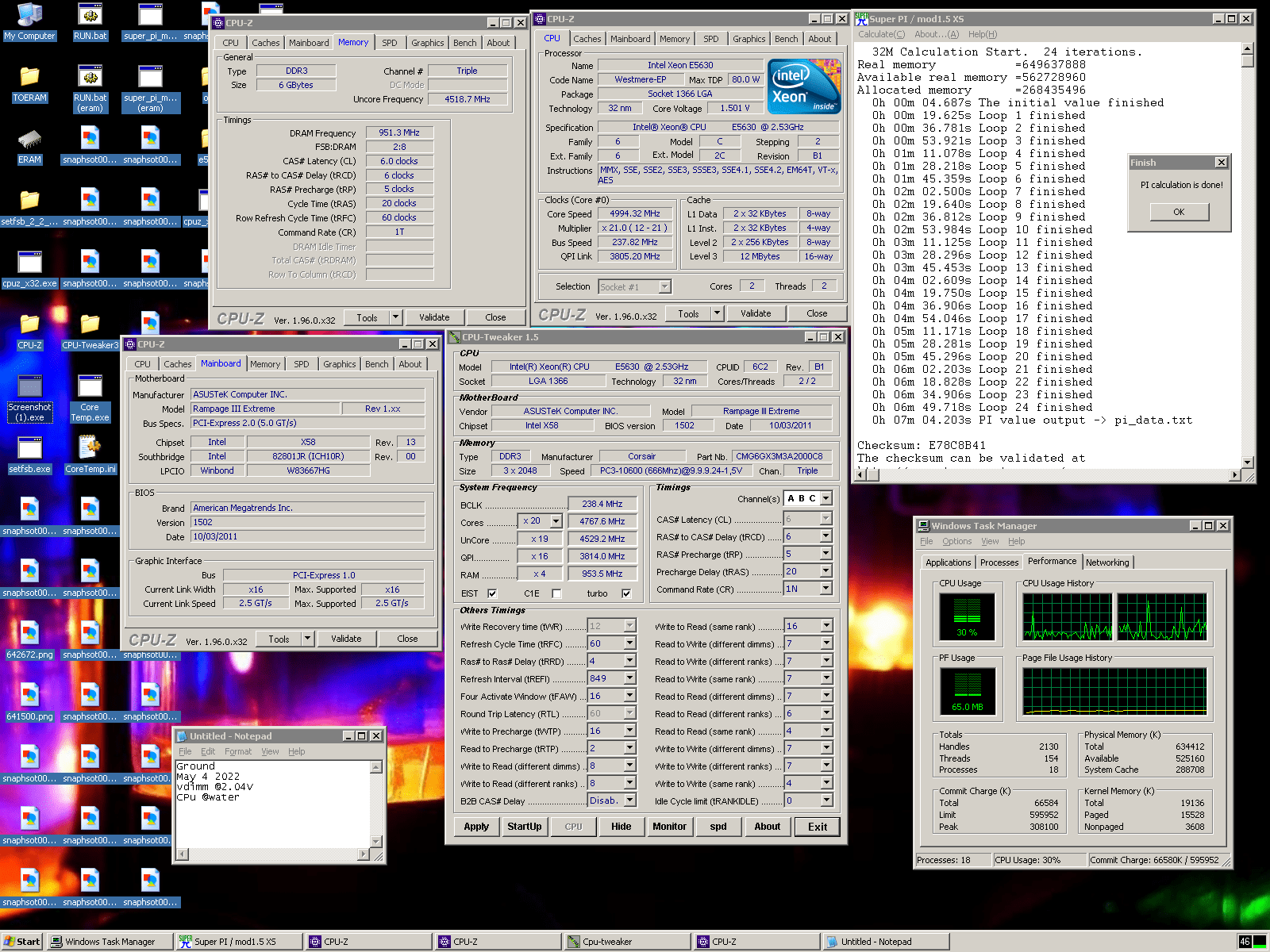Click the Super PI vertical scrollbar down arrow

click(1247, 462)
